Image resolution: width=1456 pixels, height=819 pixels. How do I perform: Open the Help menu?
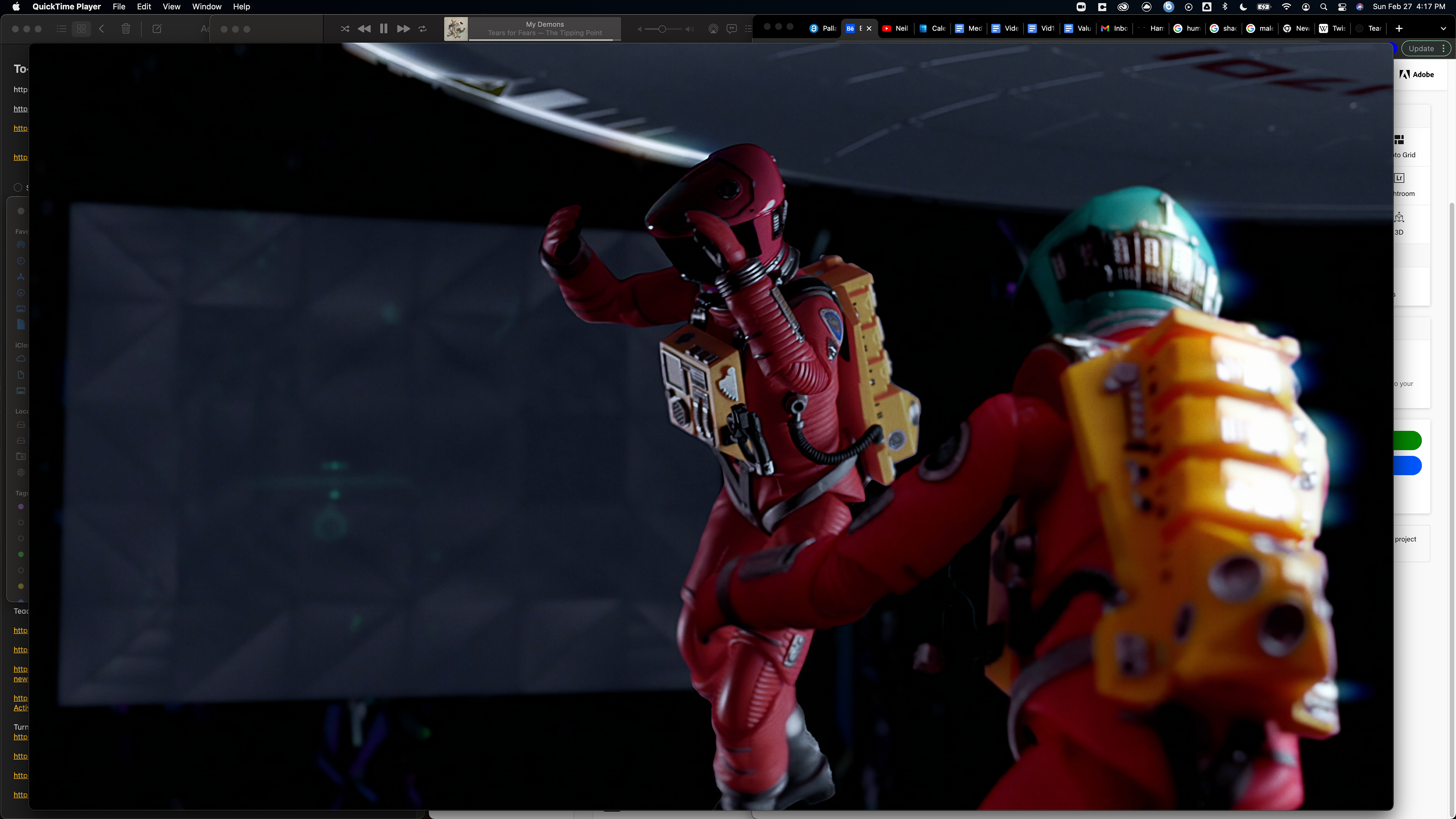coord(242,7)
